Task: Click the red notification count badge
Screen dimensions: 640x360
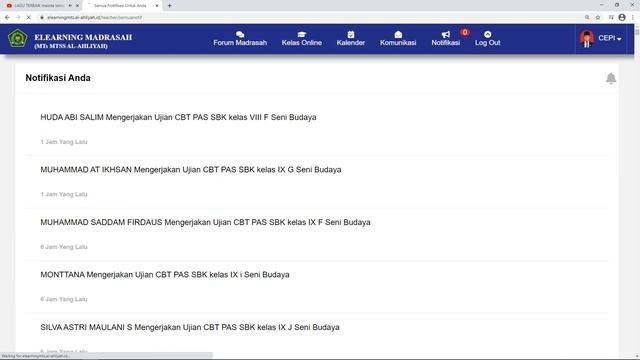Action: pyautogui.click(x=464, y=32)
